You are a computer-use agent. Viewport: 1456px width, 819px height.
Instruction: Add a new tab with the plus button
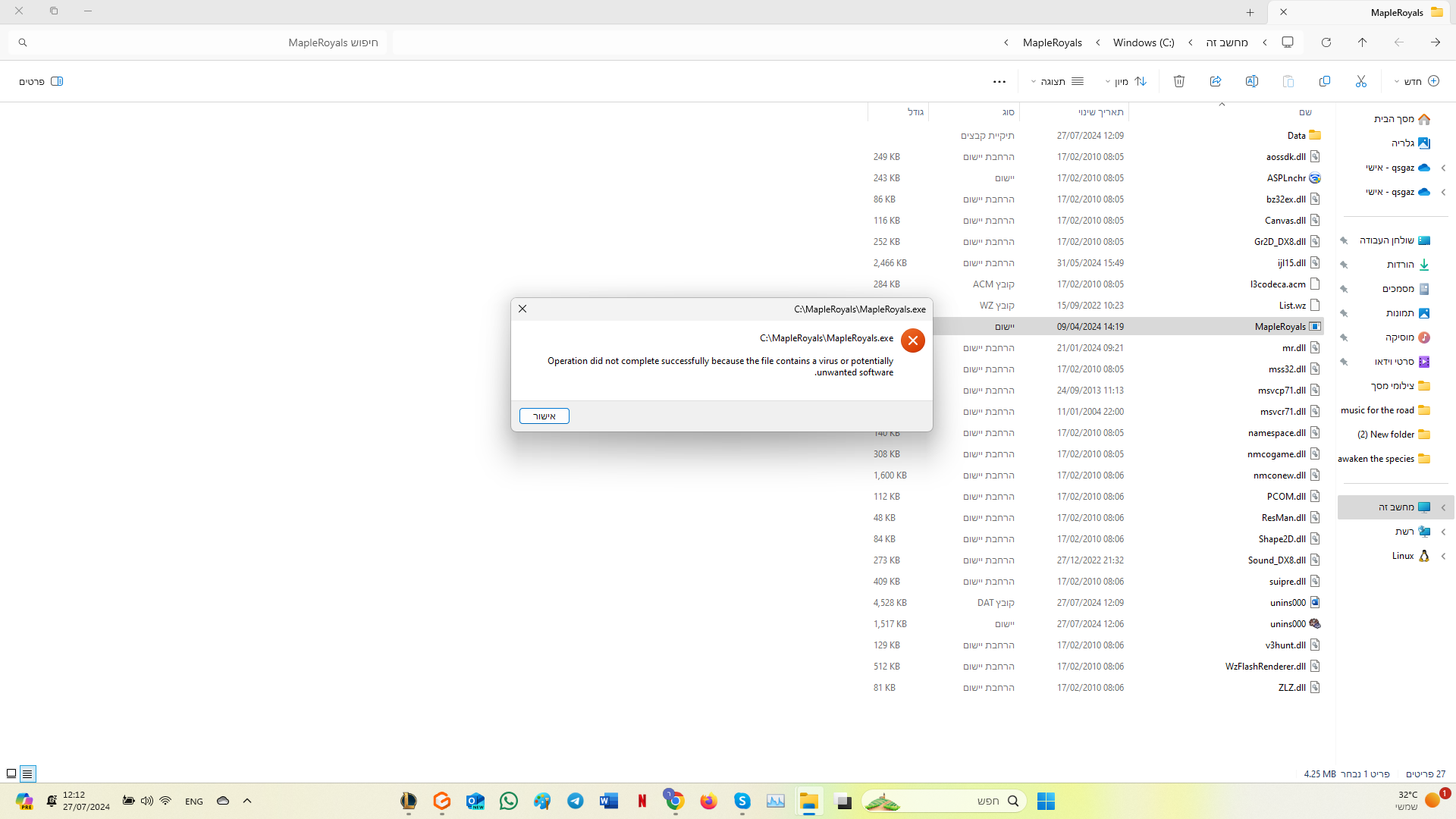pos(1250,12)
